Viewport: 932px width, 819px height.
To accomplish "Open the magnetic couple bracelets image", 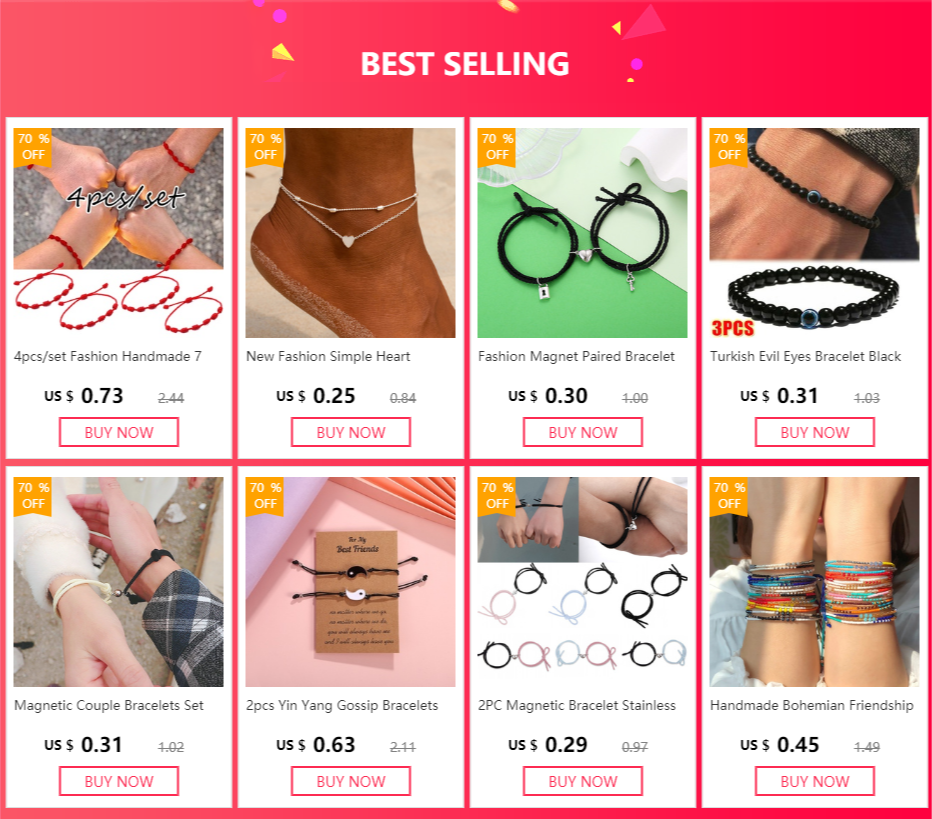I will tap(118, 582).
